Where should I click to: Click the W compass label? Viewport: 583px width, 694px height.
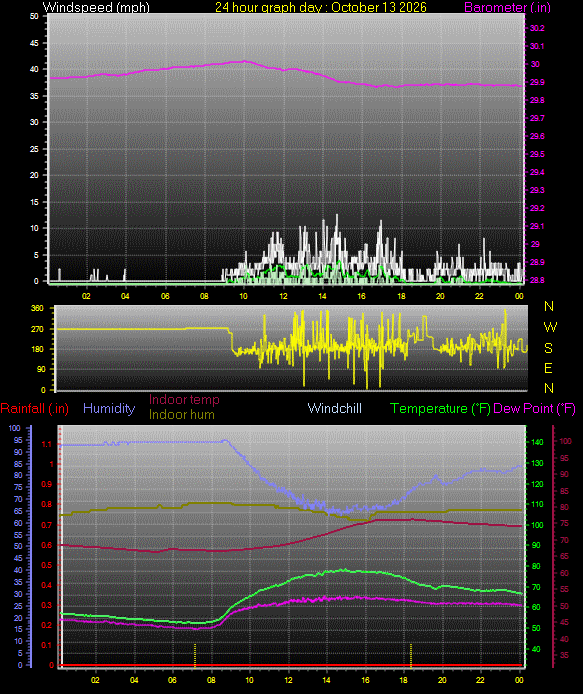(550, 327)
